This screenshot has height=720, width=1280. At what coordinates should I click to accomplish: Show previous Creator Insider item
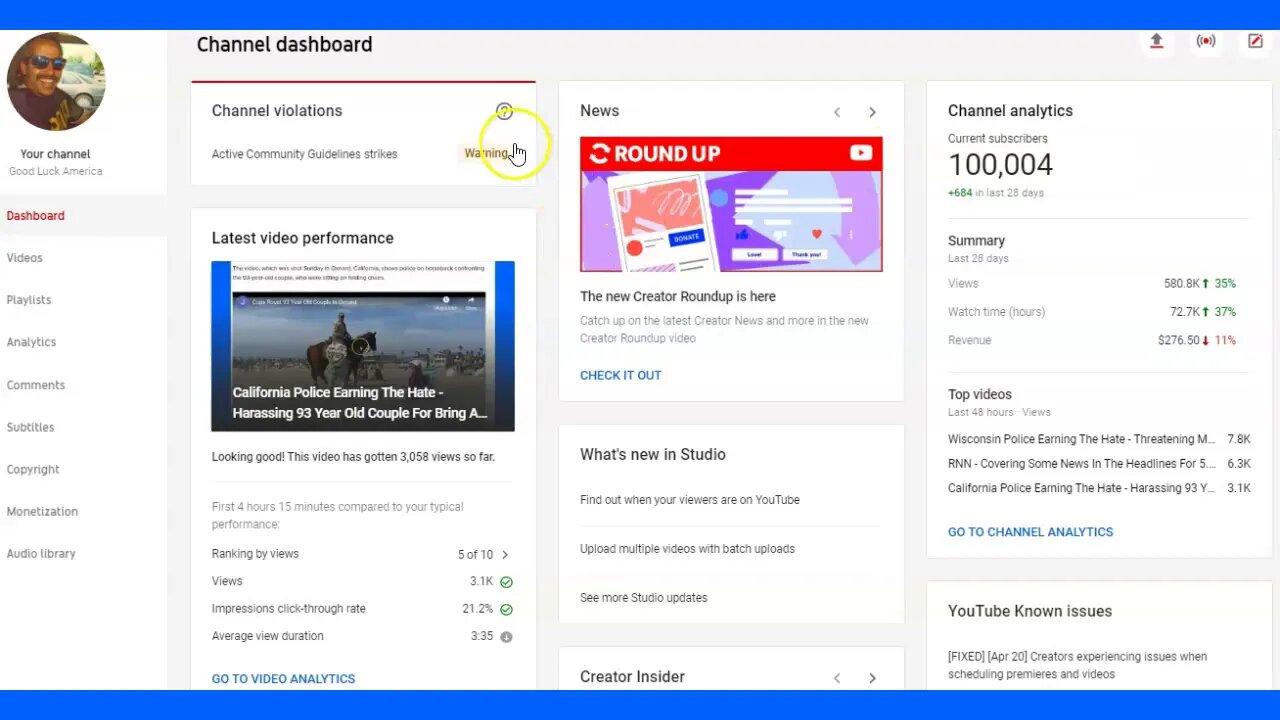click(x=837, y=678)
